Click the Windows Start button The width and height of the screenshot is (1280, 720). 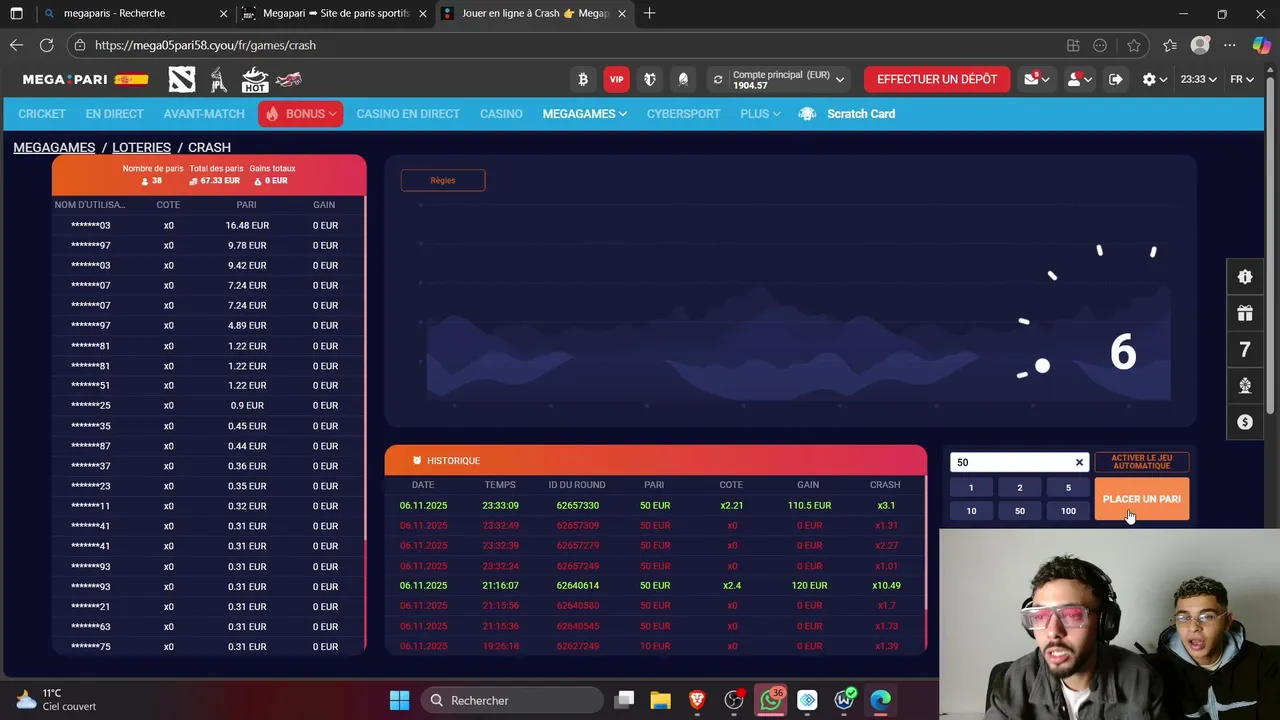(399, 700)
